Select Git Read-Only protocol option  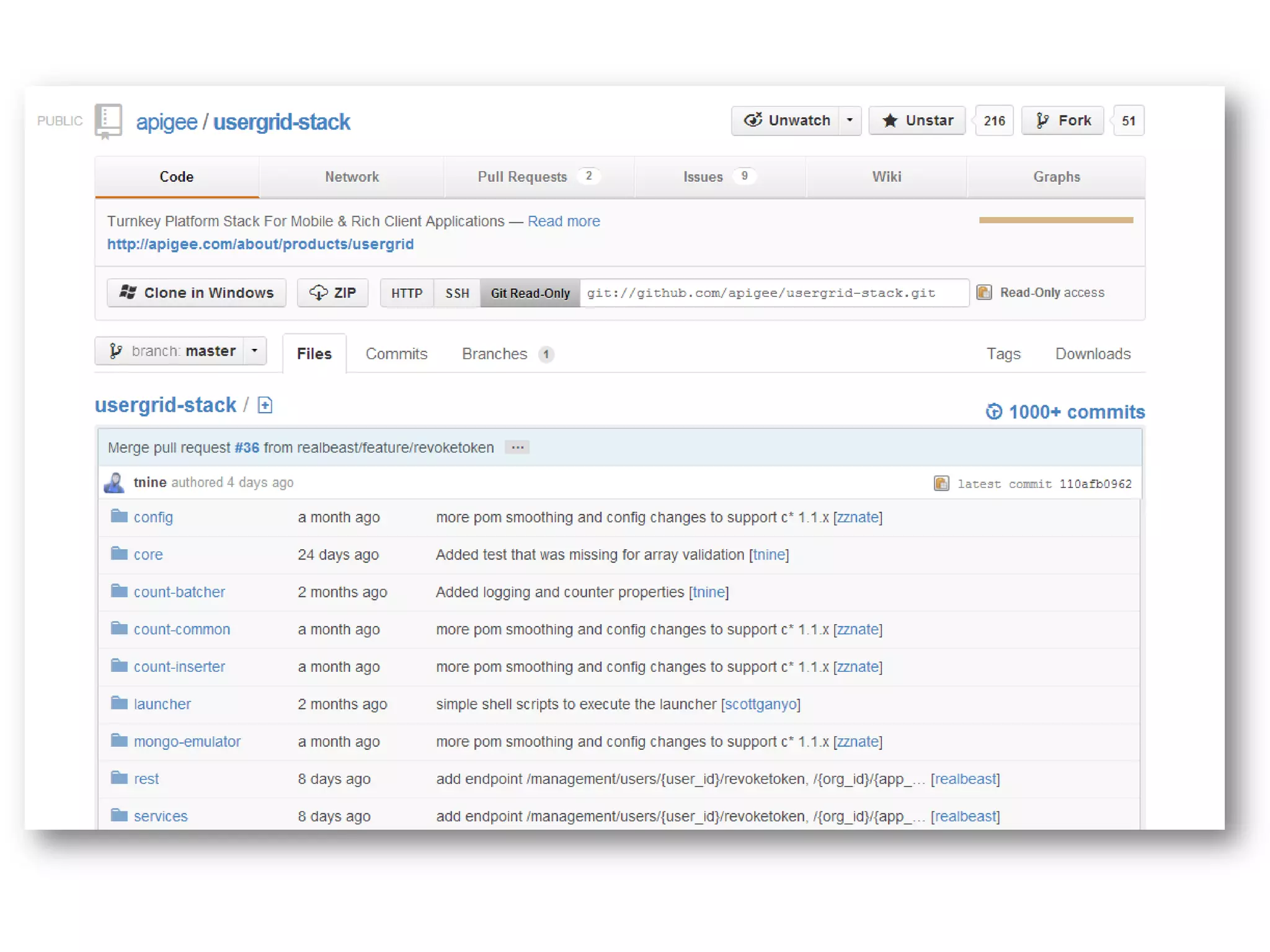click(530, 293)
